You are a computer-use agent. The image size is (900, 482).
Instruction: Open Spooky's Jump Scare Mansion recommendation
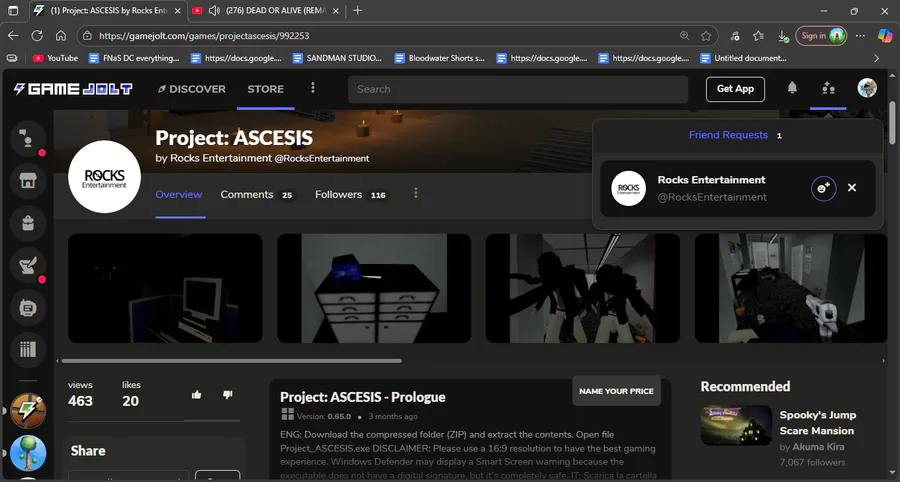[x=817, y=423]
